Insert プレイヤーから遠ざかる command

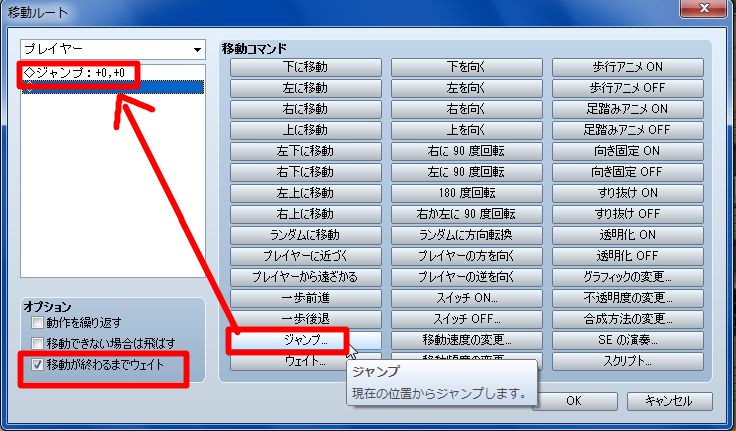coord(306,277)
